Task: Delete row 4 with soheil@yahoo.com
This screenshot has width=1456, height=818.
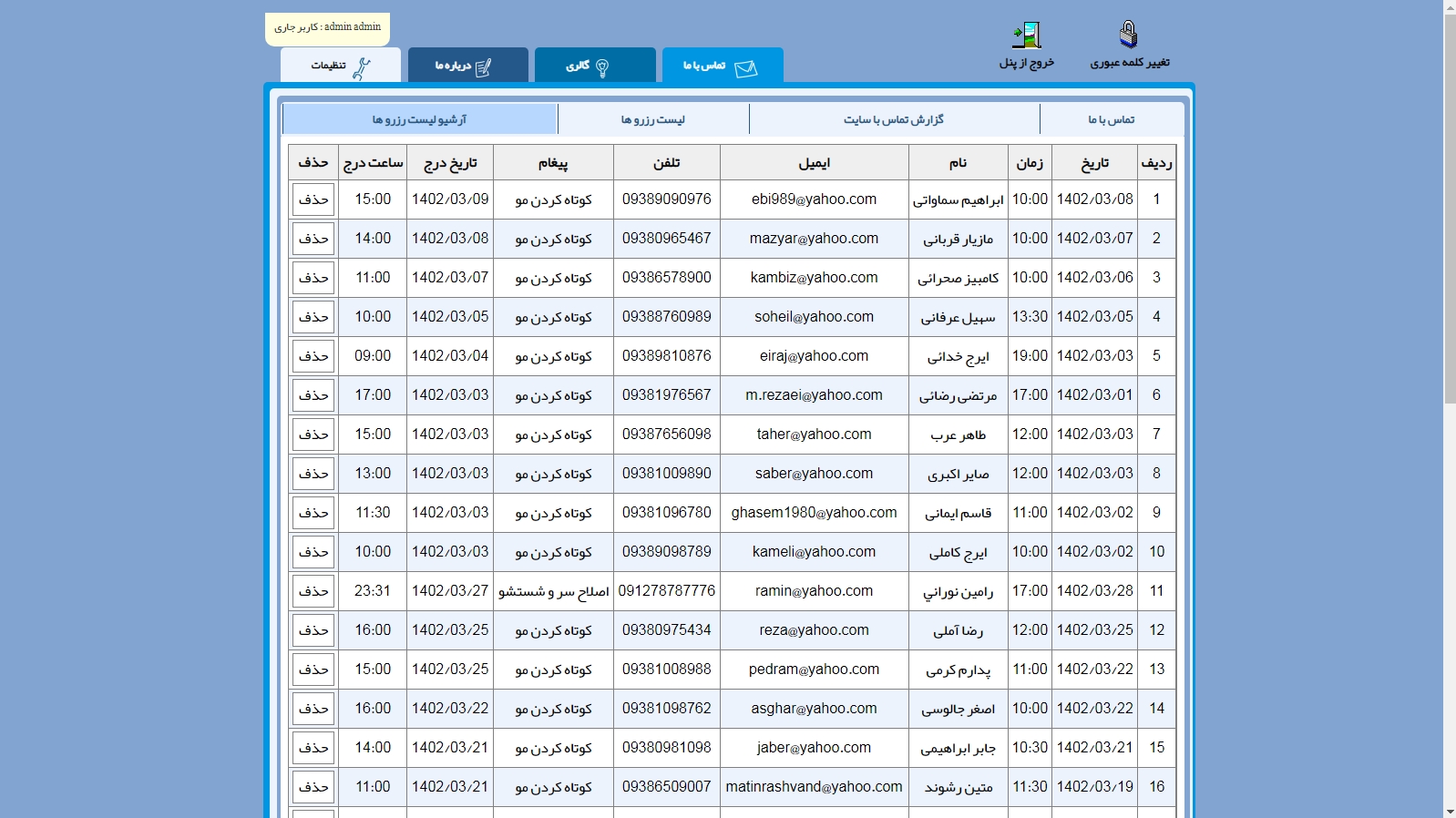Action: pyautogui.click(x=313, y=317)
